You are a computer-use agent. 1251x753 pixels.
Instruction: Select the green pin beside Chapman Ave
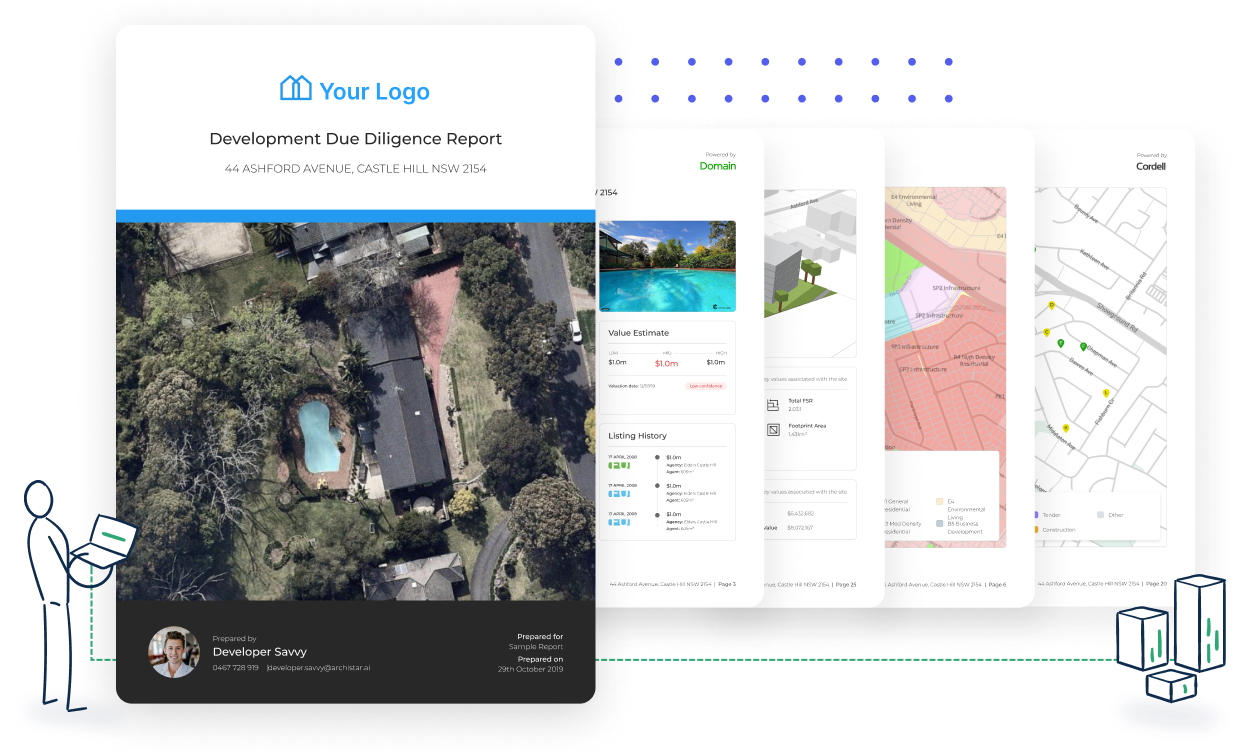pyautogui.click(x=1083, y=347)
